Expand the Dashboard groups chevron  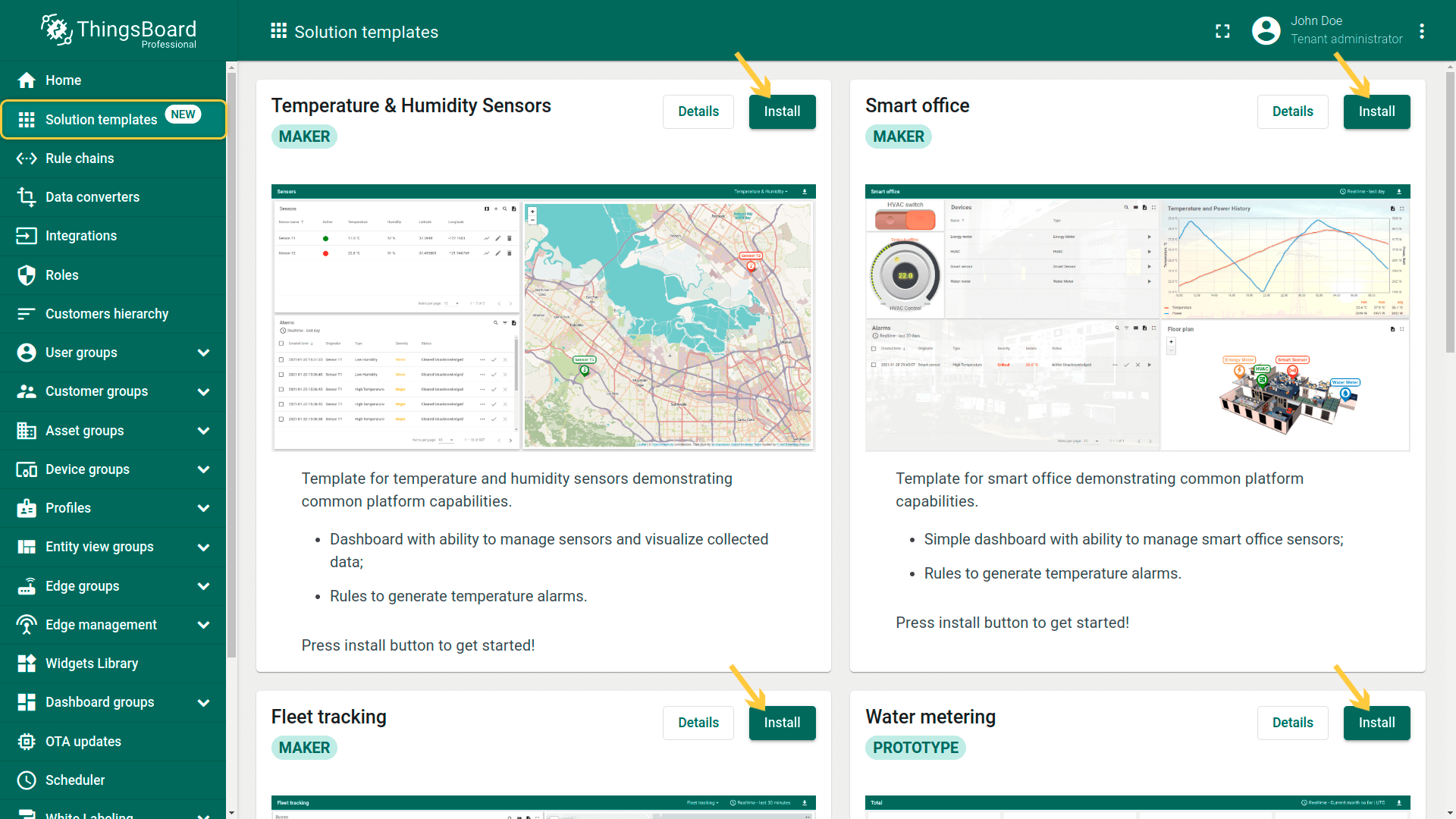click(203, 702)
